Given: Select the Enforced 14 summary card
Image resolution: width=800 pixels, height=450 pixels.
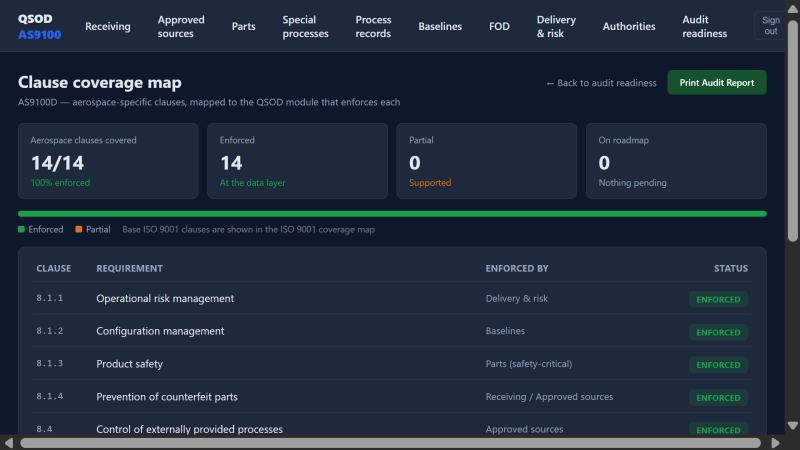Looking at the screenshot, I should pyautogui.click(x=297, y=161).
